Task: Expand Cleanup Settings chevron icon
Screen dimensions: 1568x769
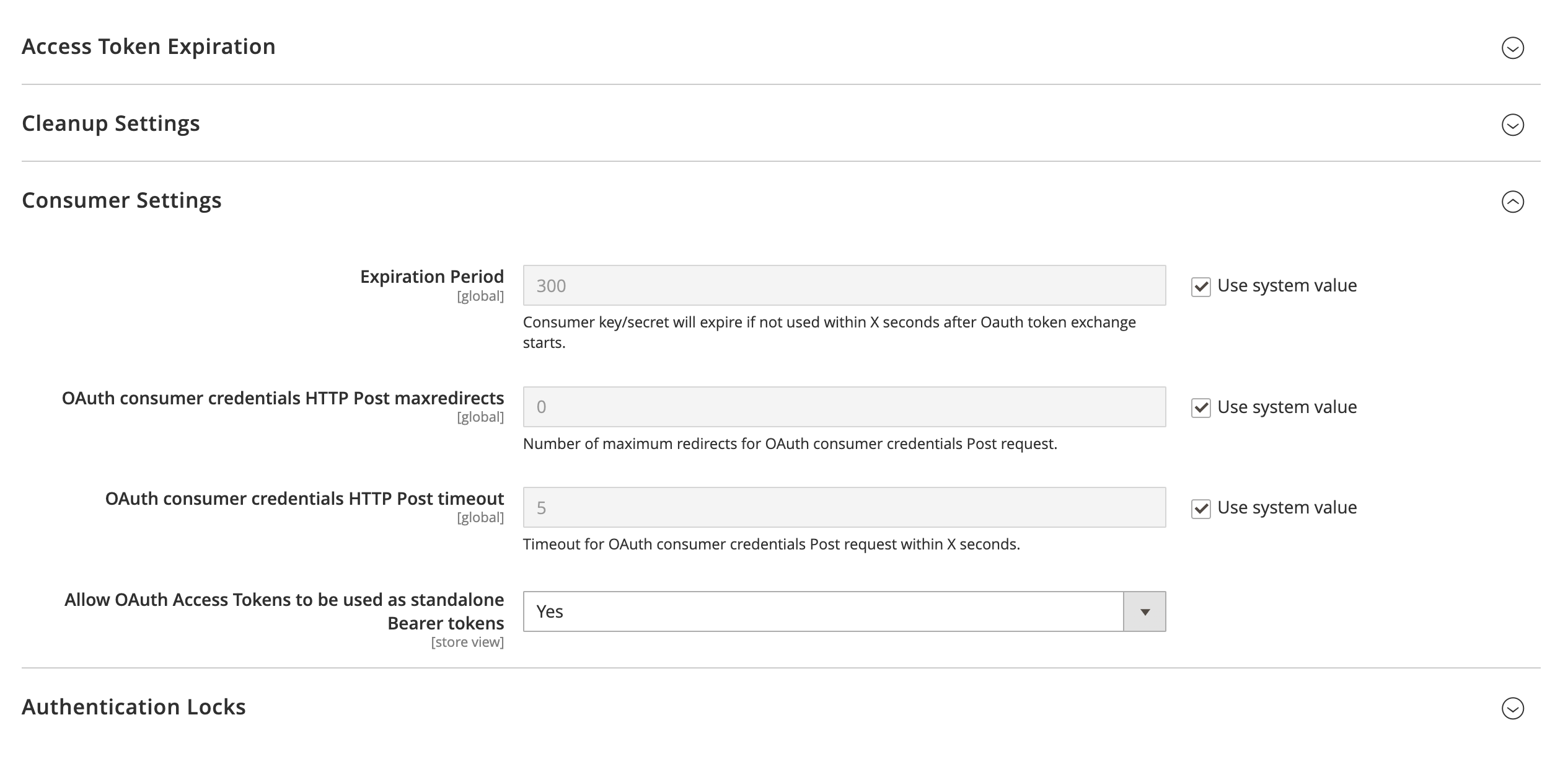Action: click(1512, 125)
